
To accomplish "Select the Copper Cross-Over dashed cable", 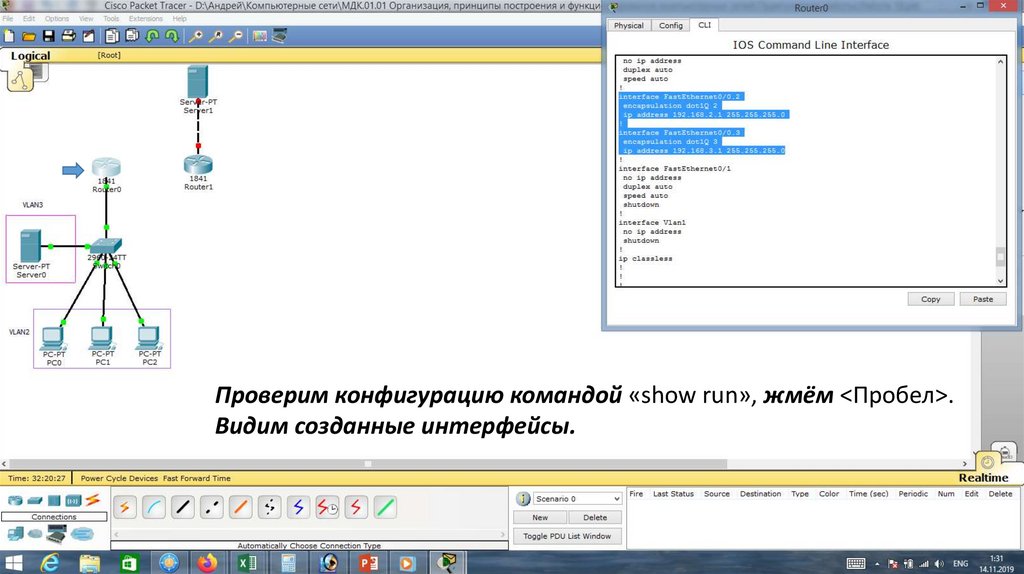I will pyautogui.click(x=212, y=507).
